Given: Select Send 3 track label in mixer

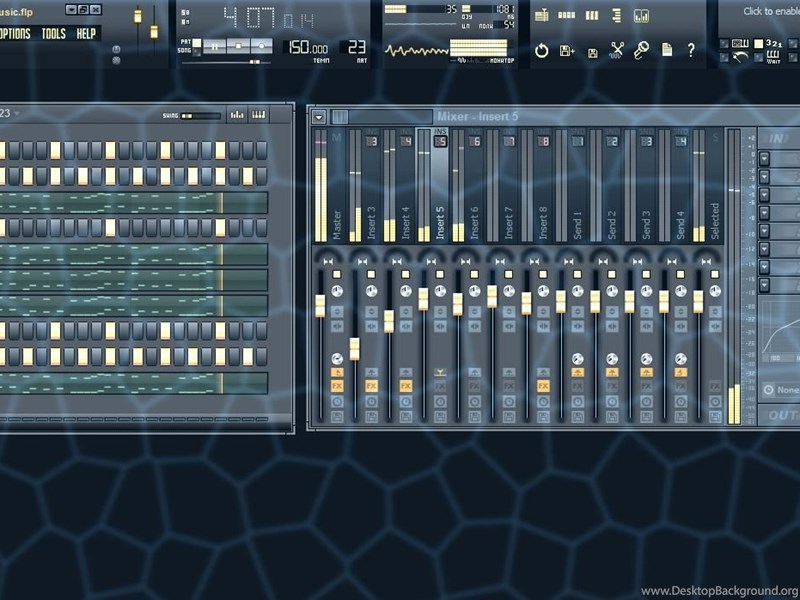Looking at the screenshot, I should [x=646, y=224].
